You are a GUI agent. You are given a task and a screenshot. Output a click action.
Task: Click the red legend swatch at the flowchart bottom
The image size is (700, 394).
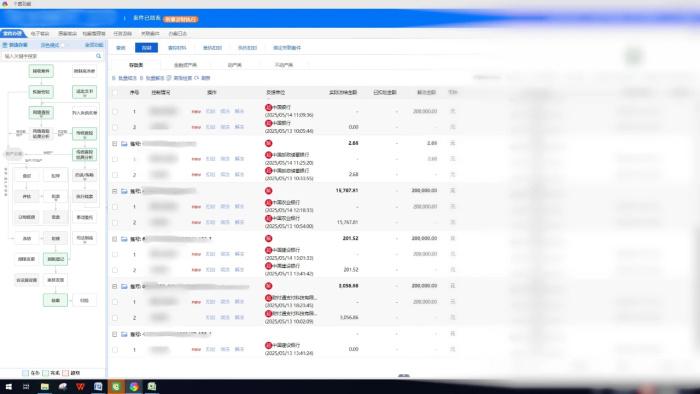coord(66,373)
